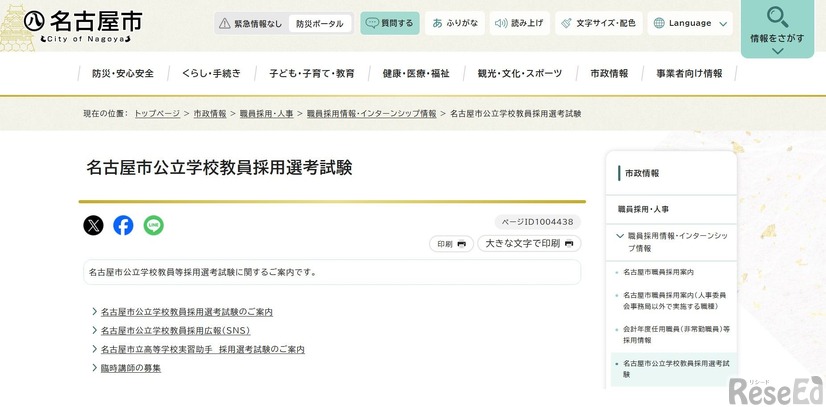Click the Language globe icon
The image size is (826, 407).
tap(658, 23)
